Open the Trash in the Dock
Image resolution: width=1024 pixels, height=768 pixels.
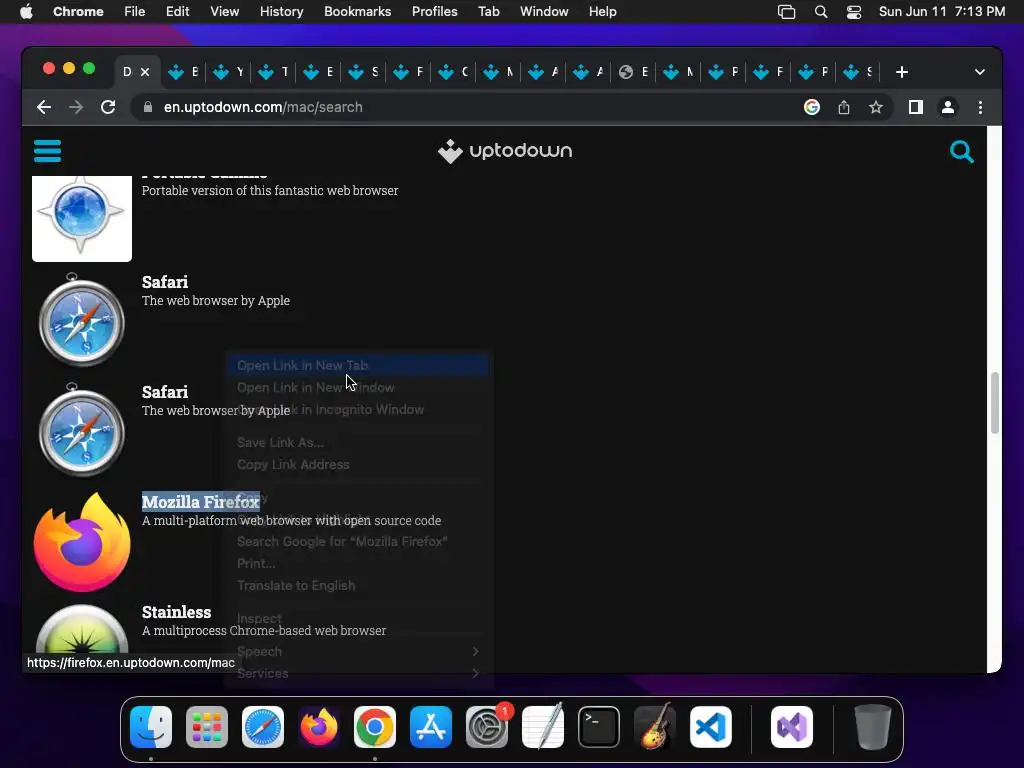point(872,727)
